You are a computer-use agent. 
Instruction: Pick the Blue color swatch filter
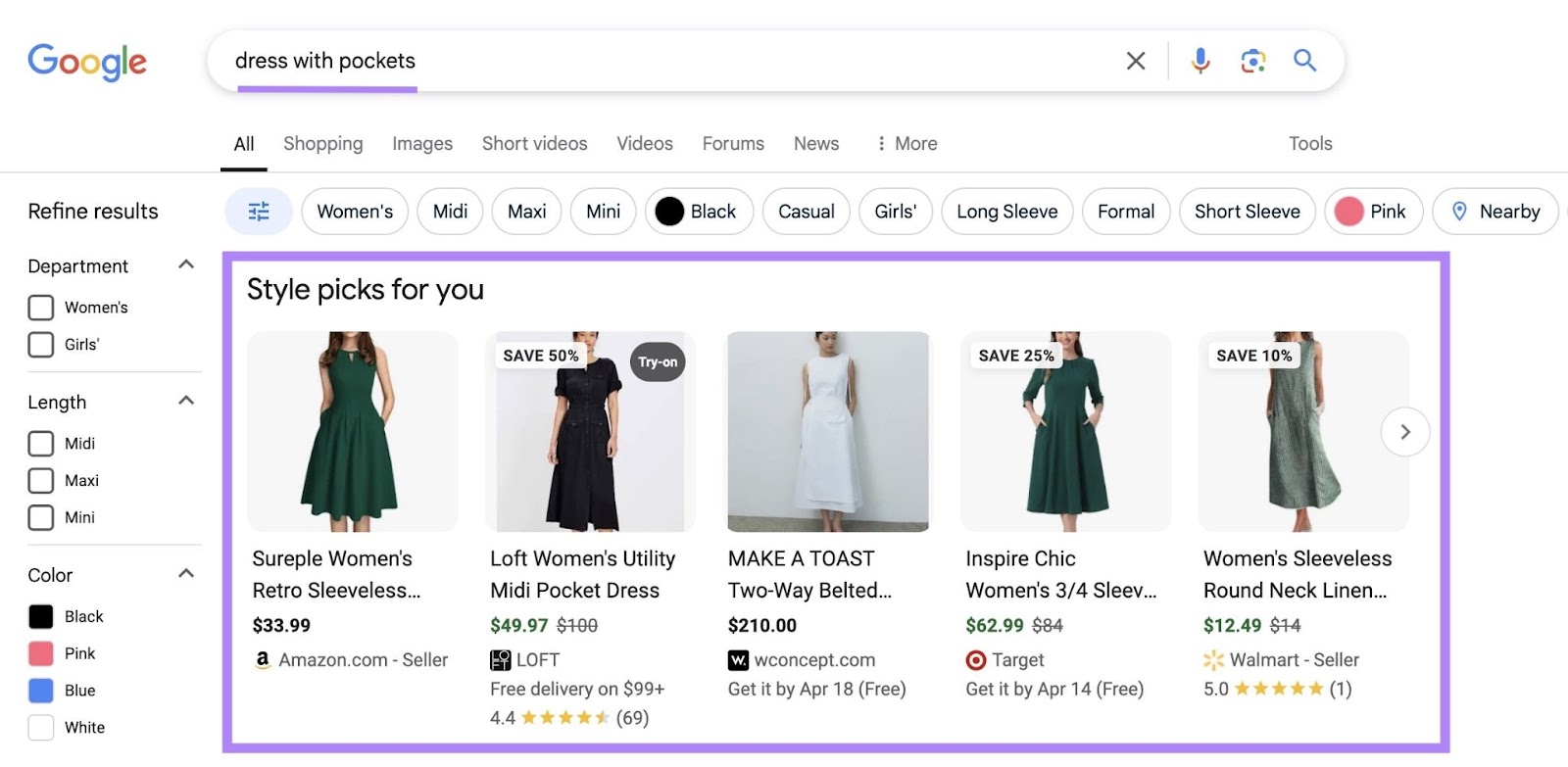coord(41,691)
